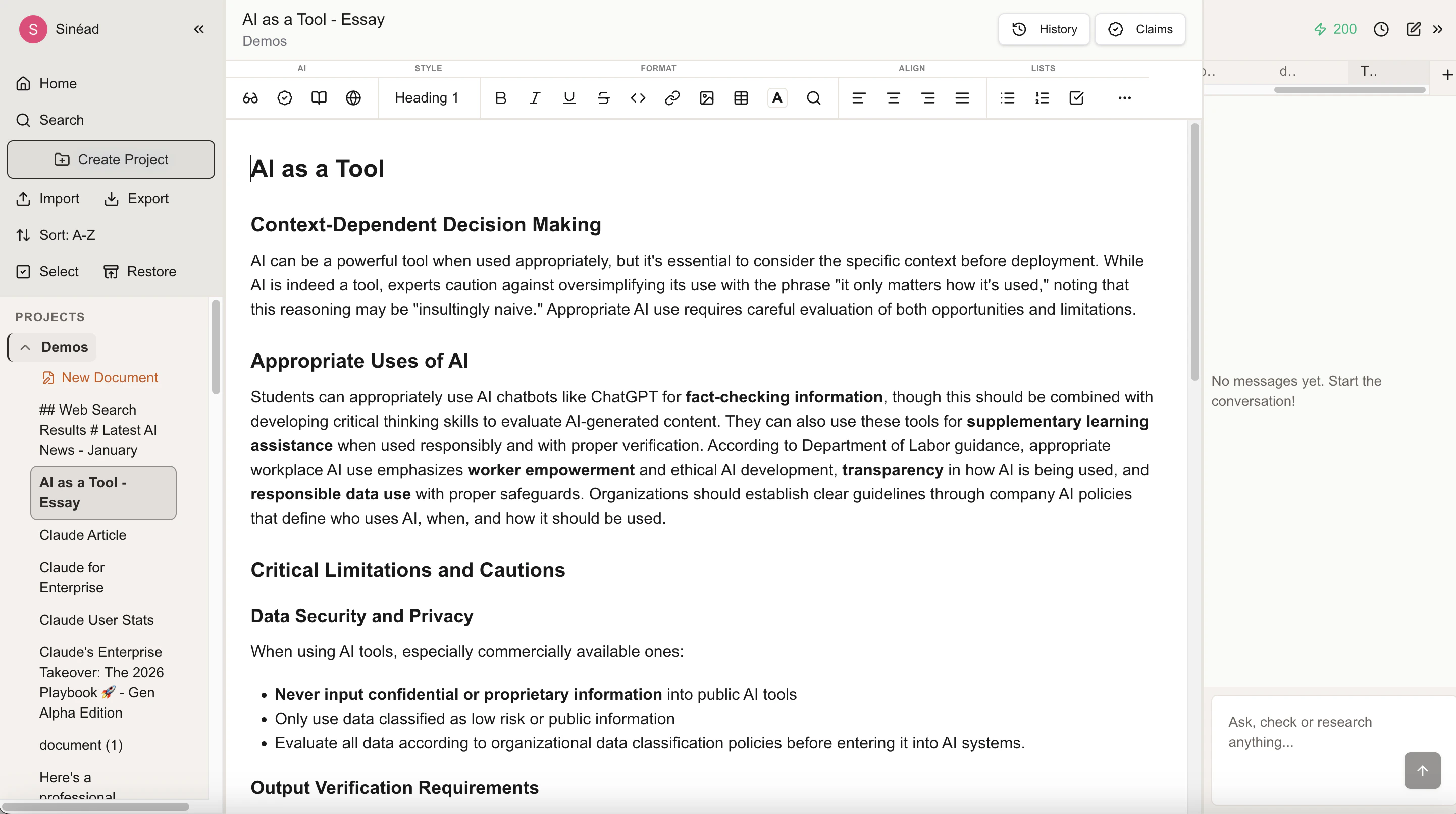Click the text color A swatch
Screen dimensions: 1456x814
tap(777, 98)
